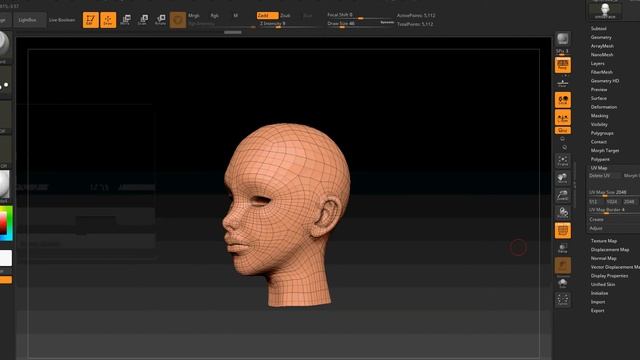Select the white secondary color swatch
Image resolution: width=640 pixels, height=360 pixels.
[6, 258]
